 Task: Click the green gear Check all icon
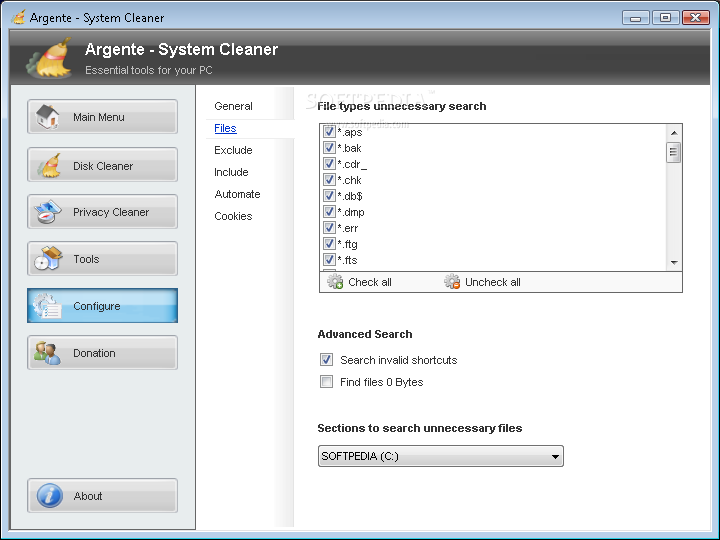pos(335,281)
